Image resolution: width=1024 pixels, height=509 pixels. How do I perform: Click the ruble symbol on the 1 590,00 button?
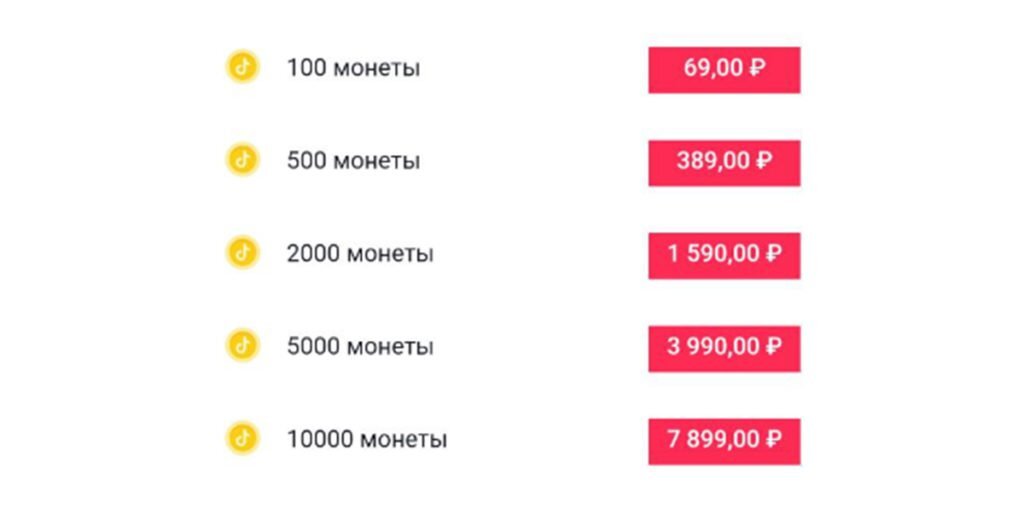pyautogui.click(x=773, y=254)
